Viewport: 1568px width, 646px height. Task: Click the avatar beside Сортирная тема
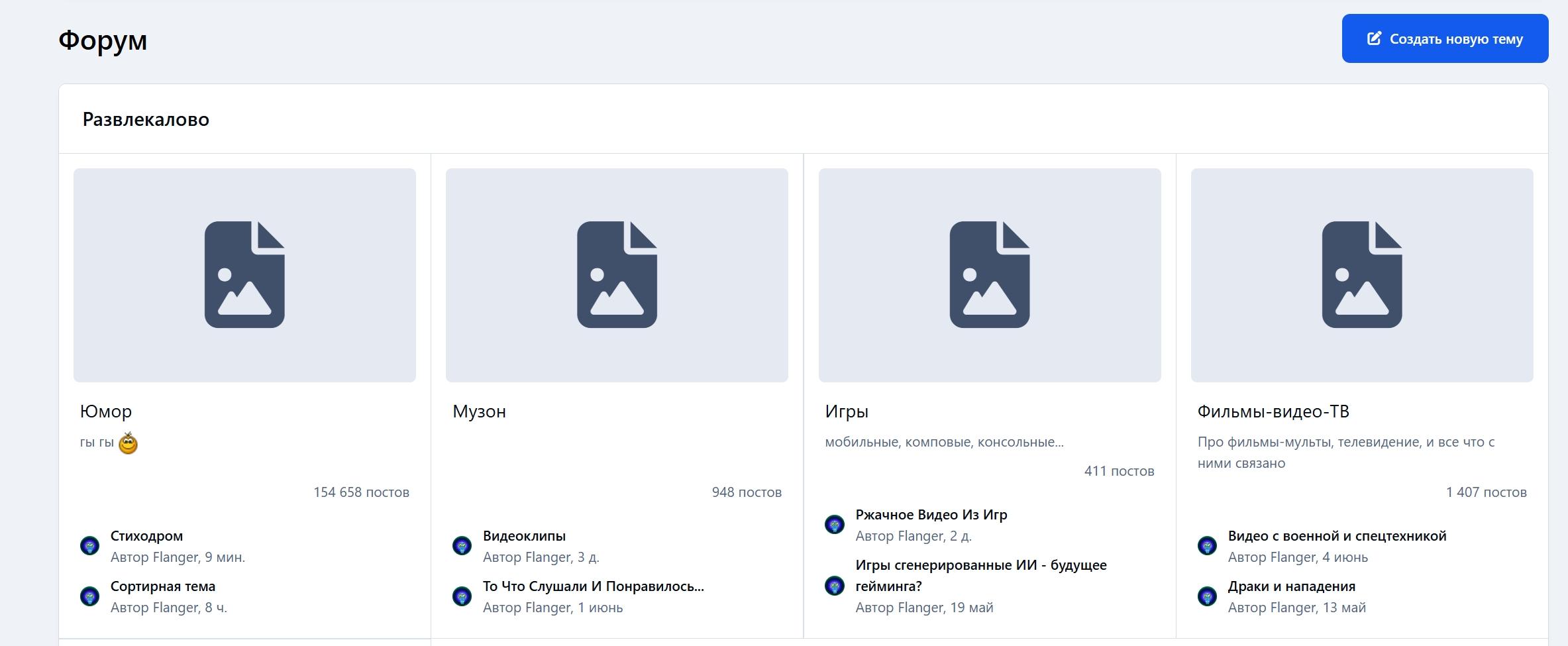89,596
